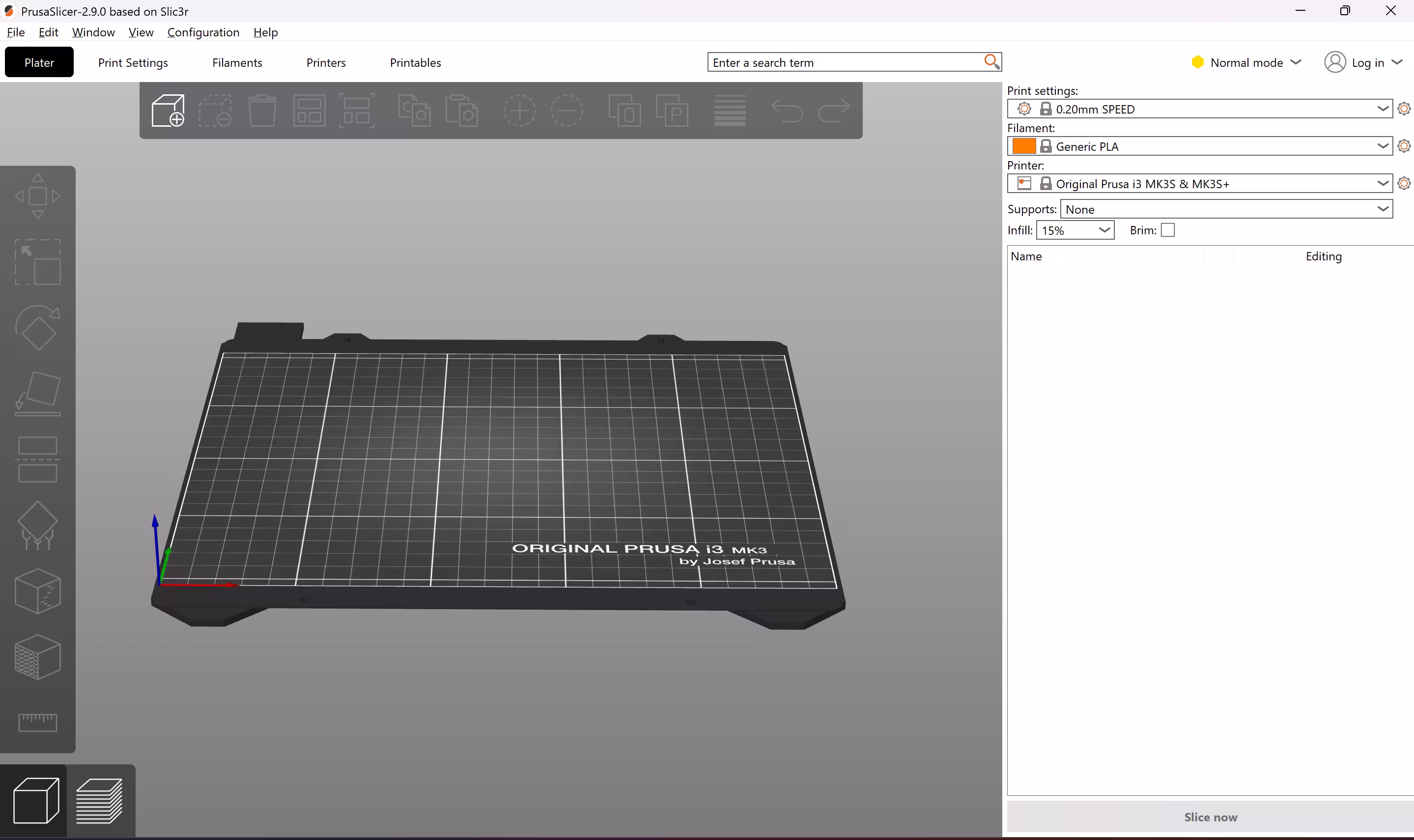Click the orange filament color swatch
Viewport: 1414px width, 840px height.
click(1023, 146)
